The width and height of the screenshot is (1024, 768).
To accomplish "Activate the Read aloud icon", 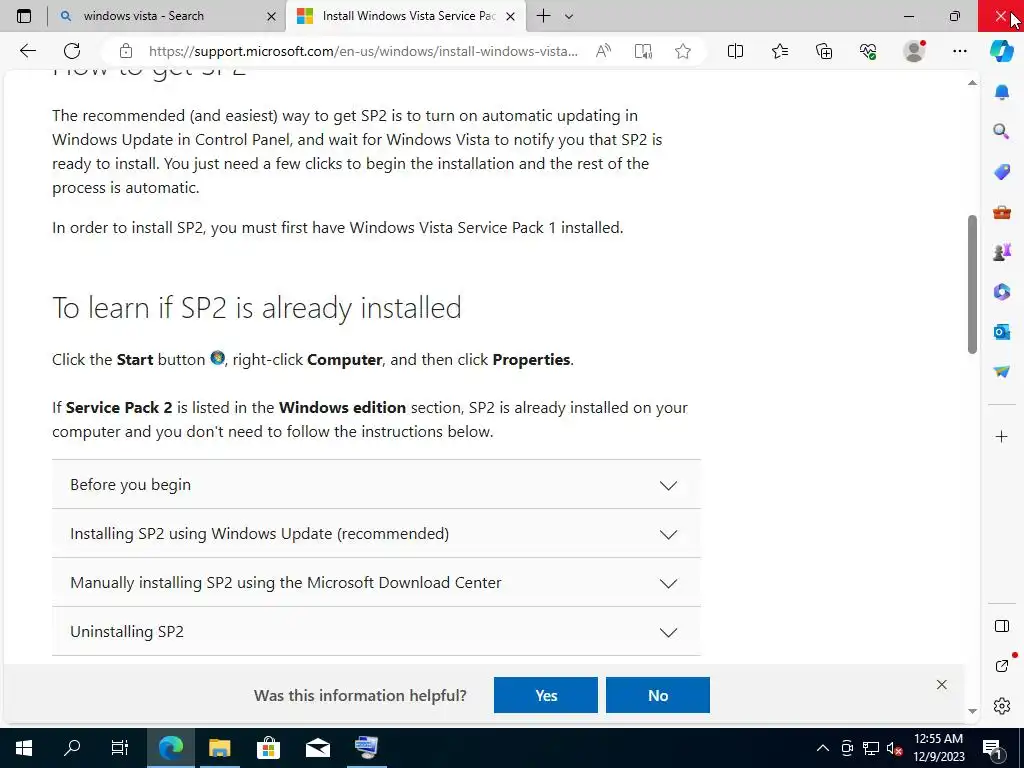I will tap(603, 51).
